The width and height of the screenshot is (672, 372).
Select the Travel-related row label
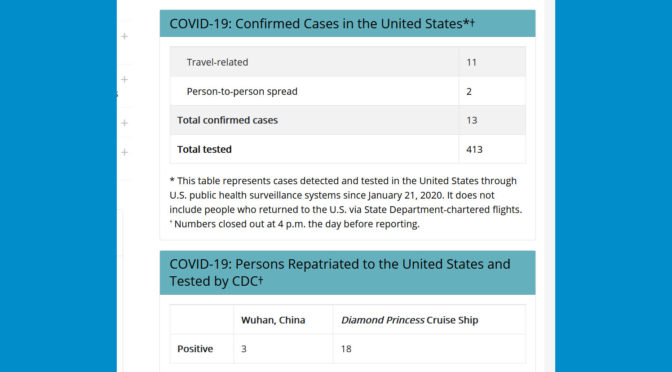click(x=217, y=62)
